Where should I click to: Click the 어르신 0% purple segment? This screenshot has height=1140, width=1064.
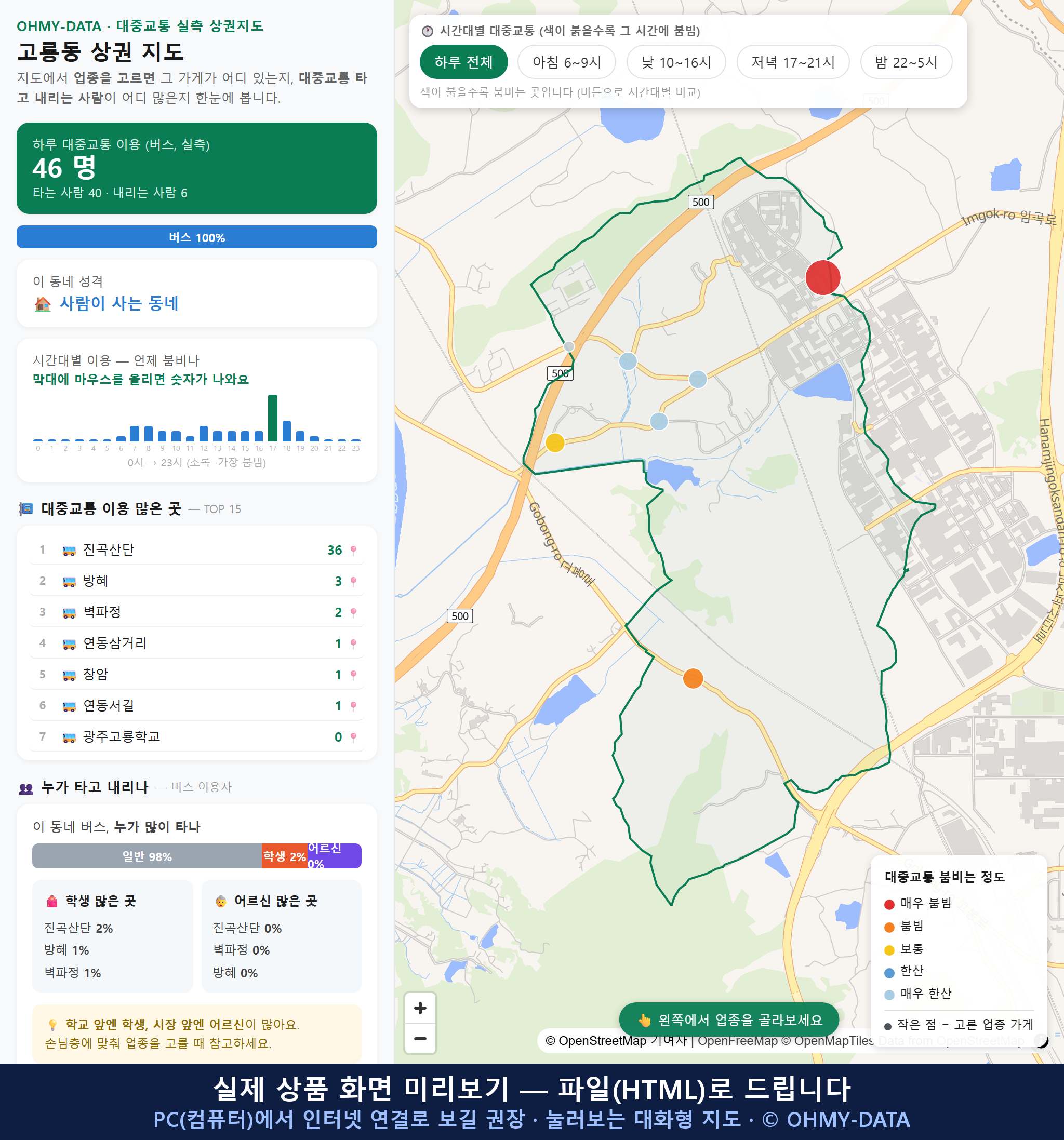tap(335, 856)
